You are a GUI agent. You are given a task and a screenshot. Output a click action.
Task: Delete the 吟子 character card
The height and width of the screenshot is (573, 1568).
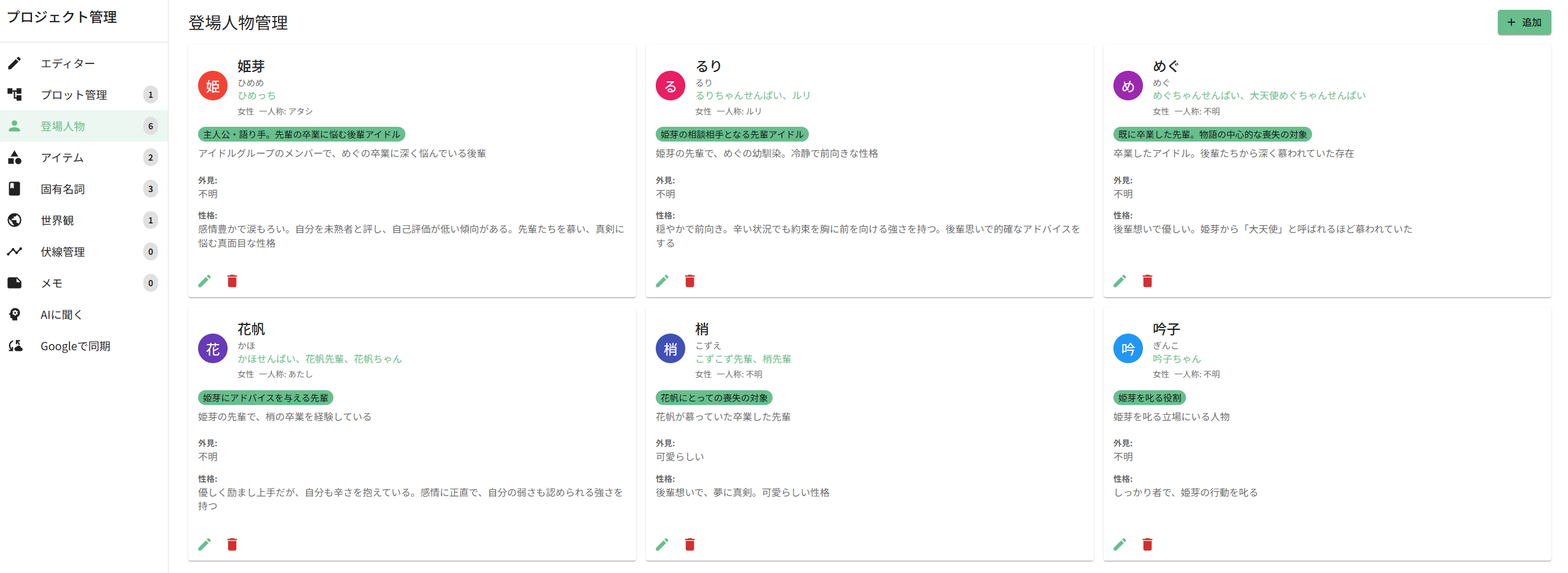[1147, 544]
